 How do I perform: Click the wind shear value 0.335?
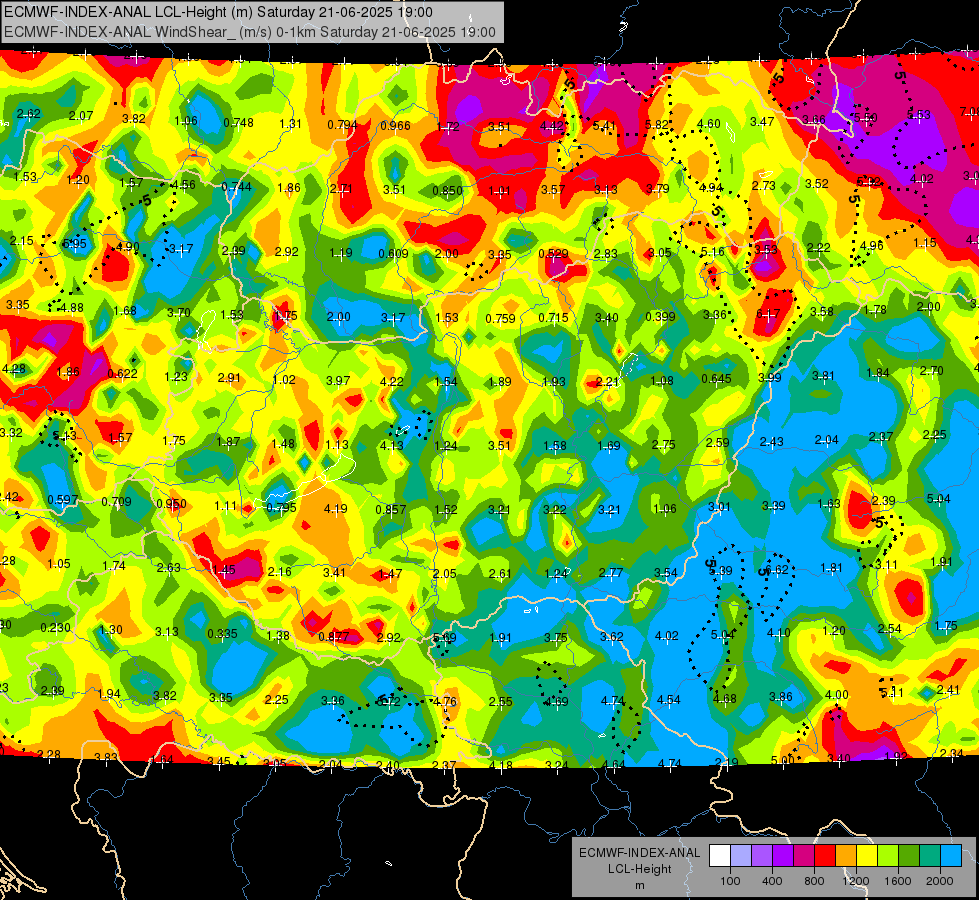[x=222, y=633]
